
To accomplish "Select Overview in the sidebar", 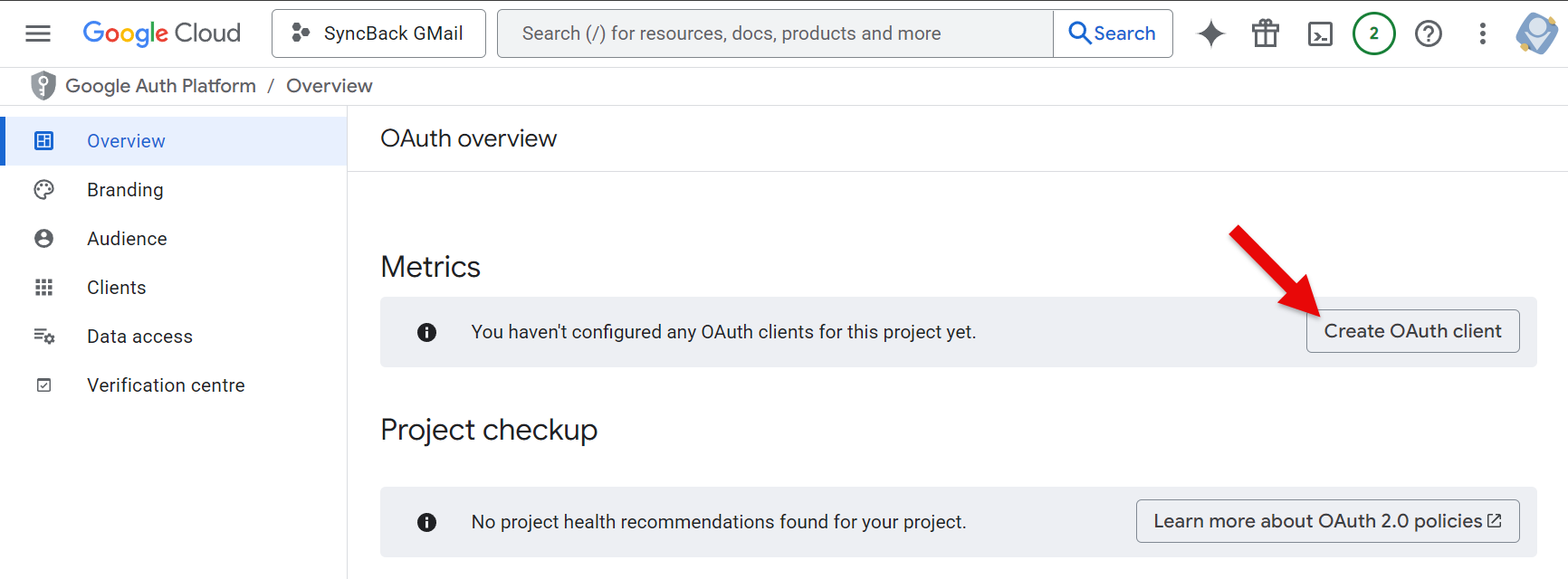I will pos(126,141).
